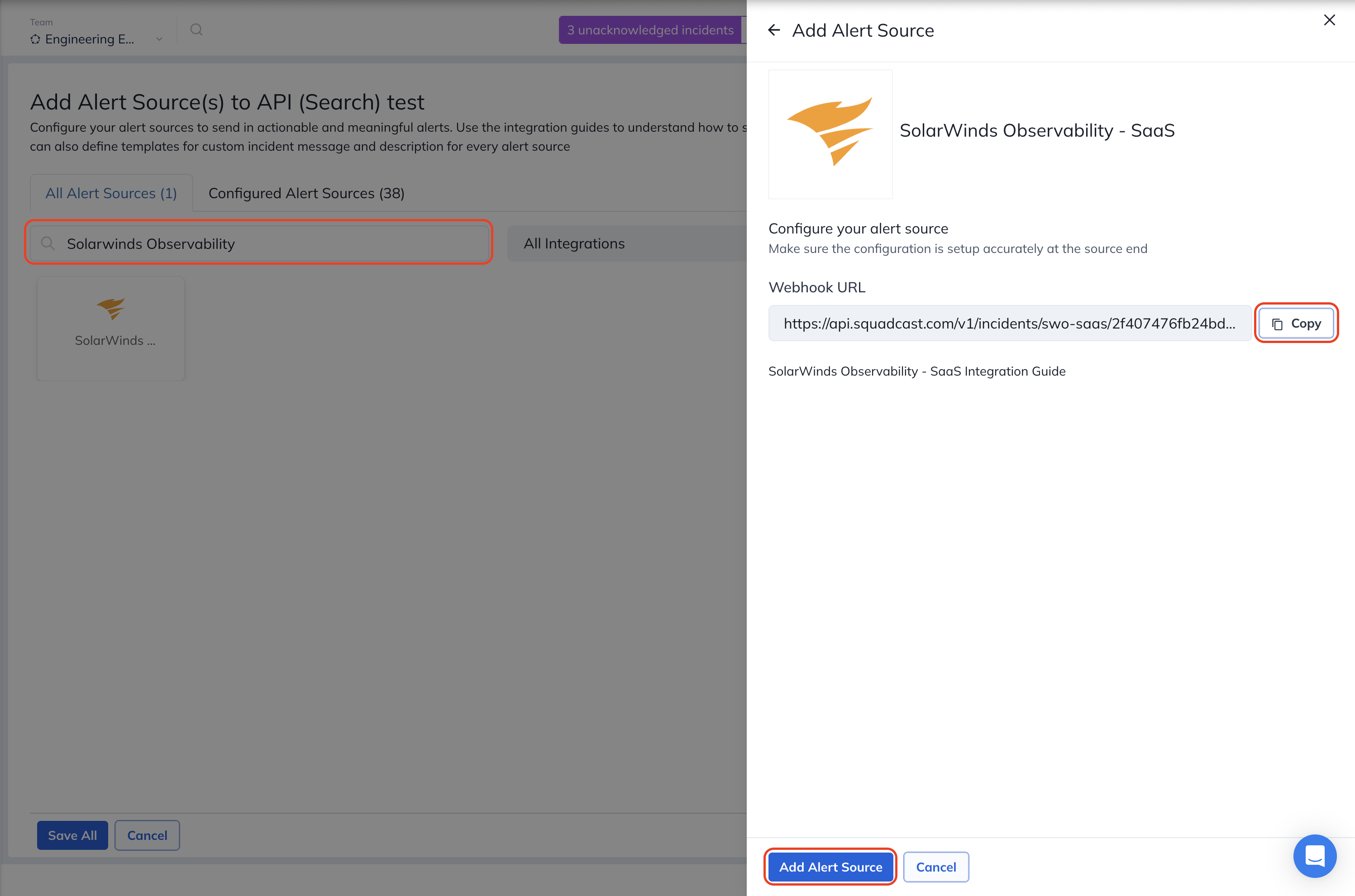Click the large SolarWinds logo image
This screenshot has height=896, width=1355.
(830, 134)
